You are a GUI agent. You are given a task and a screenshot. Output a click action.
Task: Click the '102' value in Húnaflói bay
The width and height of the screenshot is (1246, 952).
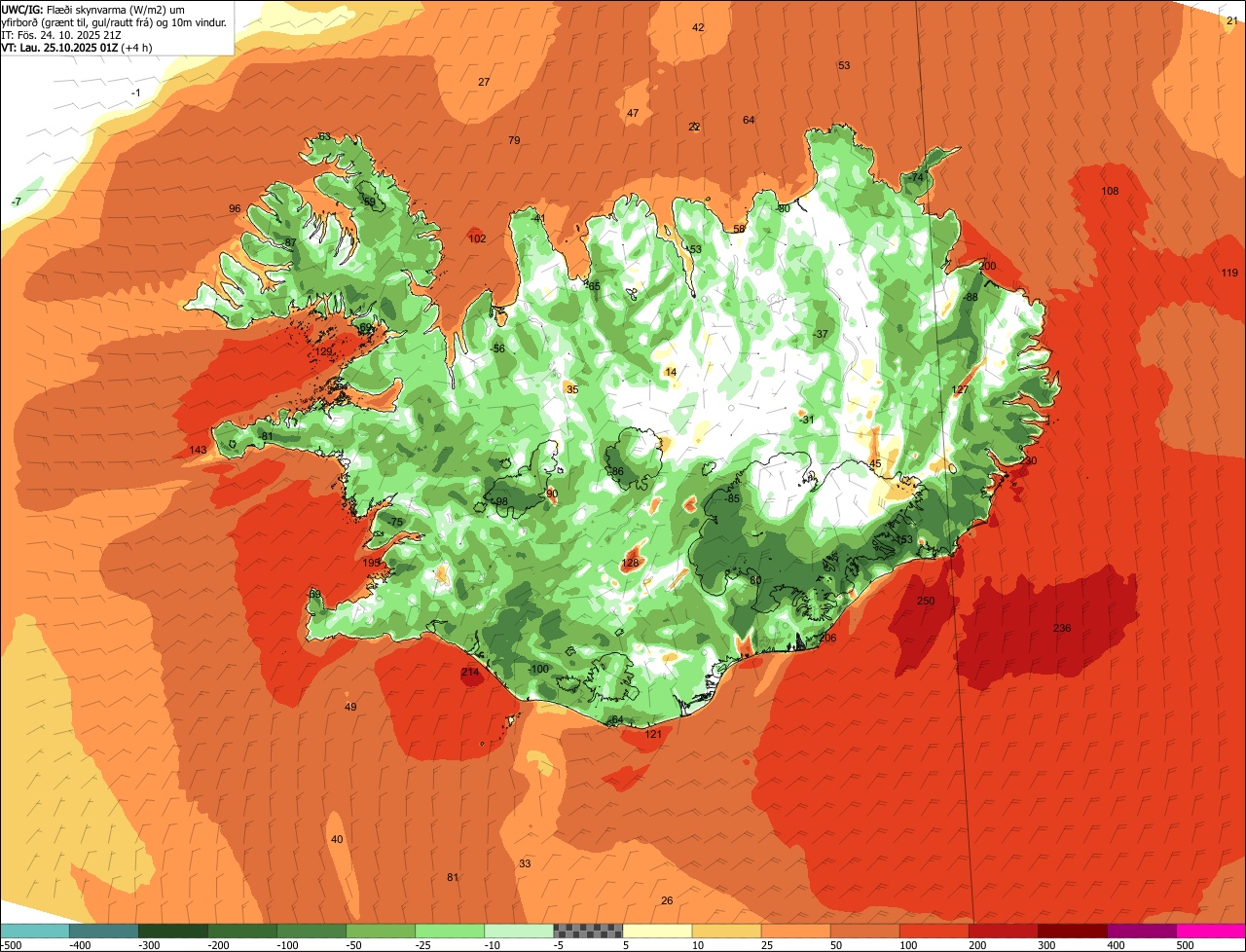477,238
